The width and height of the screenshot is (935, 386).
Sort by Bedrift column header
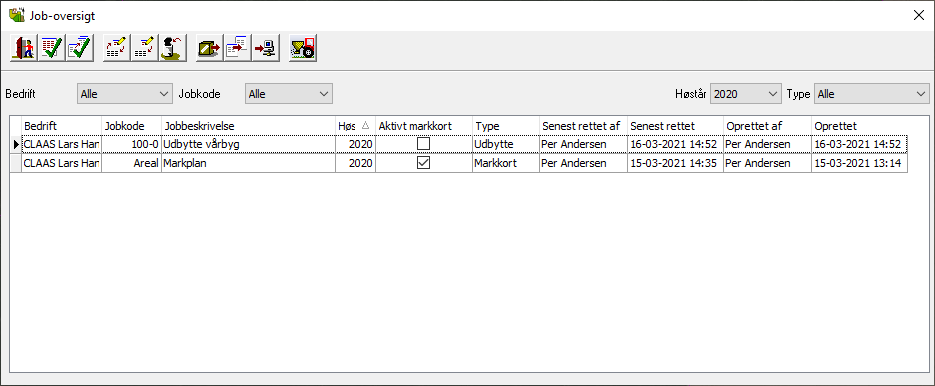pos(61,126)
